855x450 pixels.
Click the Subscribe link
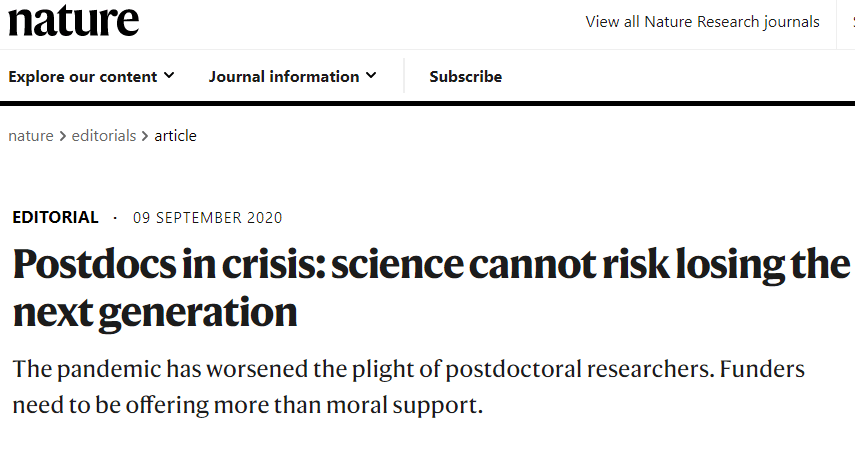(x=466, y=76)
